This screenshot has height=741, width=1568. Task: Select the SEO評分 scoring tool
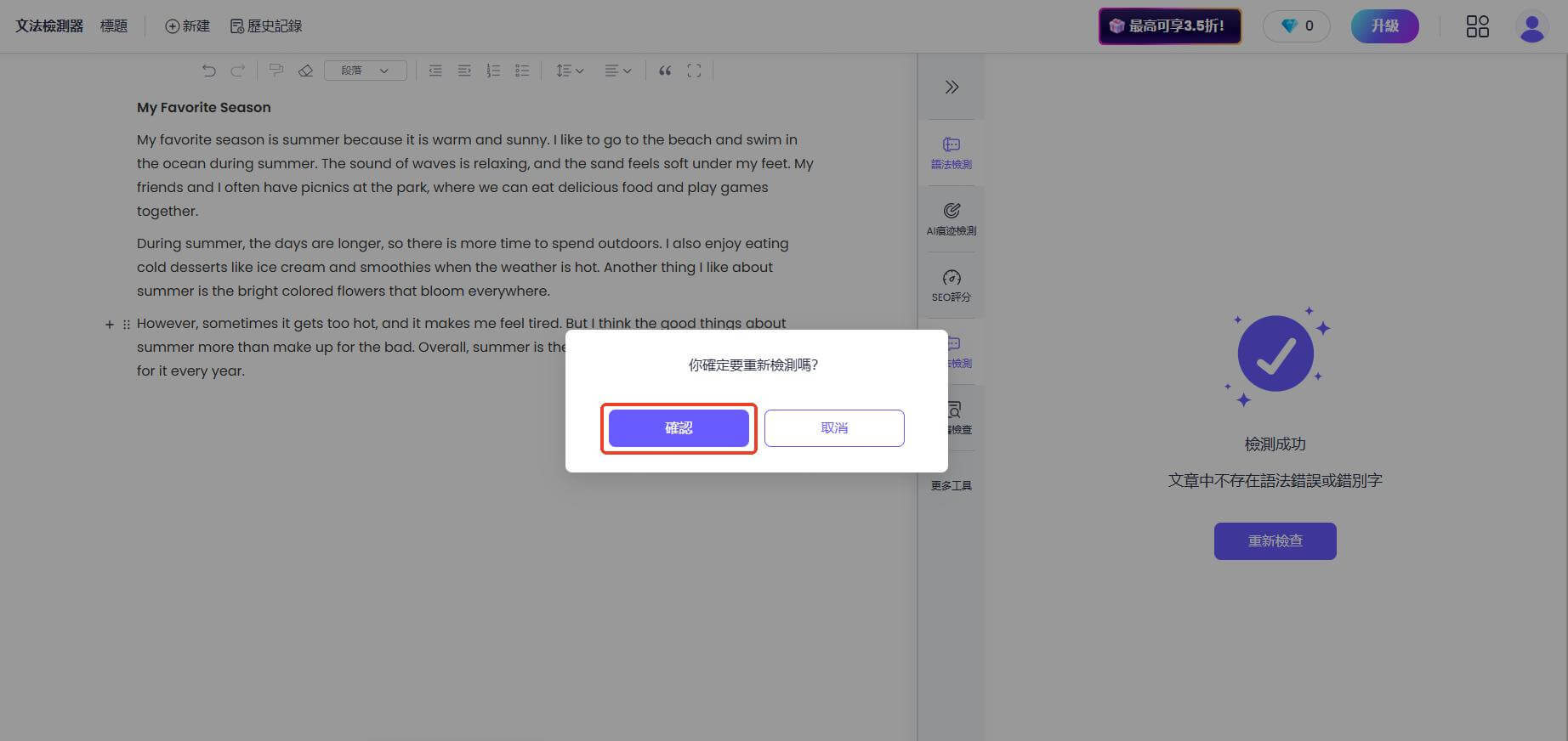tap(952, 286)
